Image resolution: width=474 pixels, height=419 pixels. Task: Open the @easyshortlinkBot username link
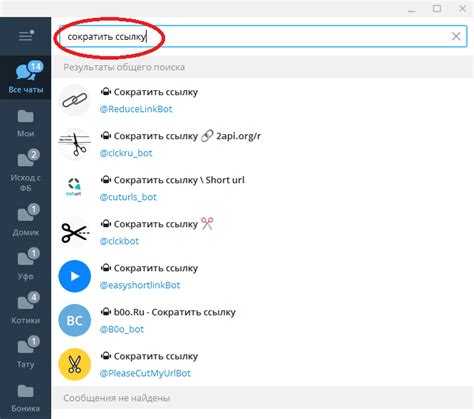[x=140, y=285]
